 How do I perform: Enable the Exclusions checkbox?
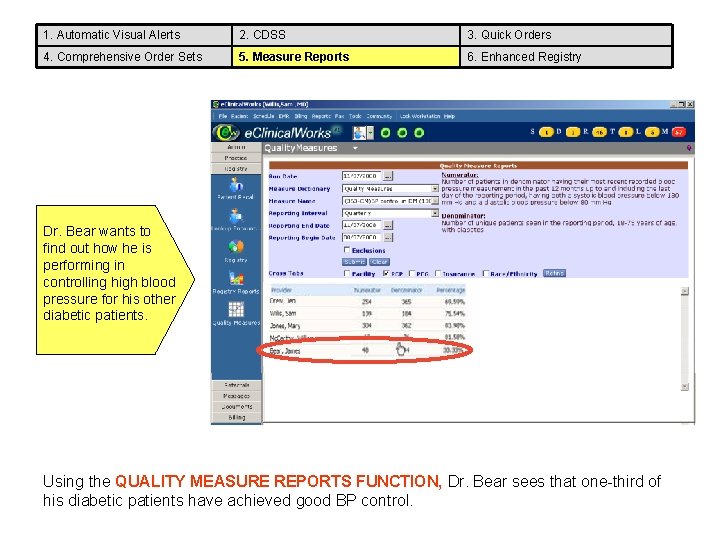point(347,250)
